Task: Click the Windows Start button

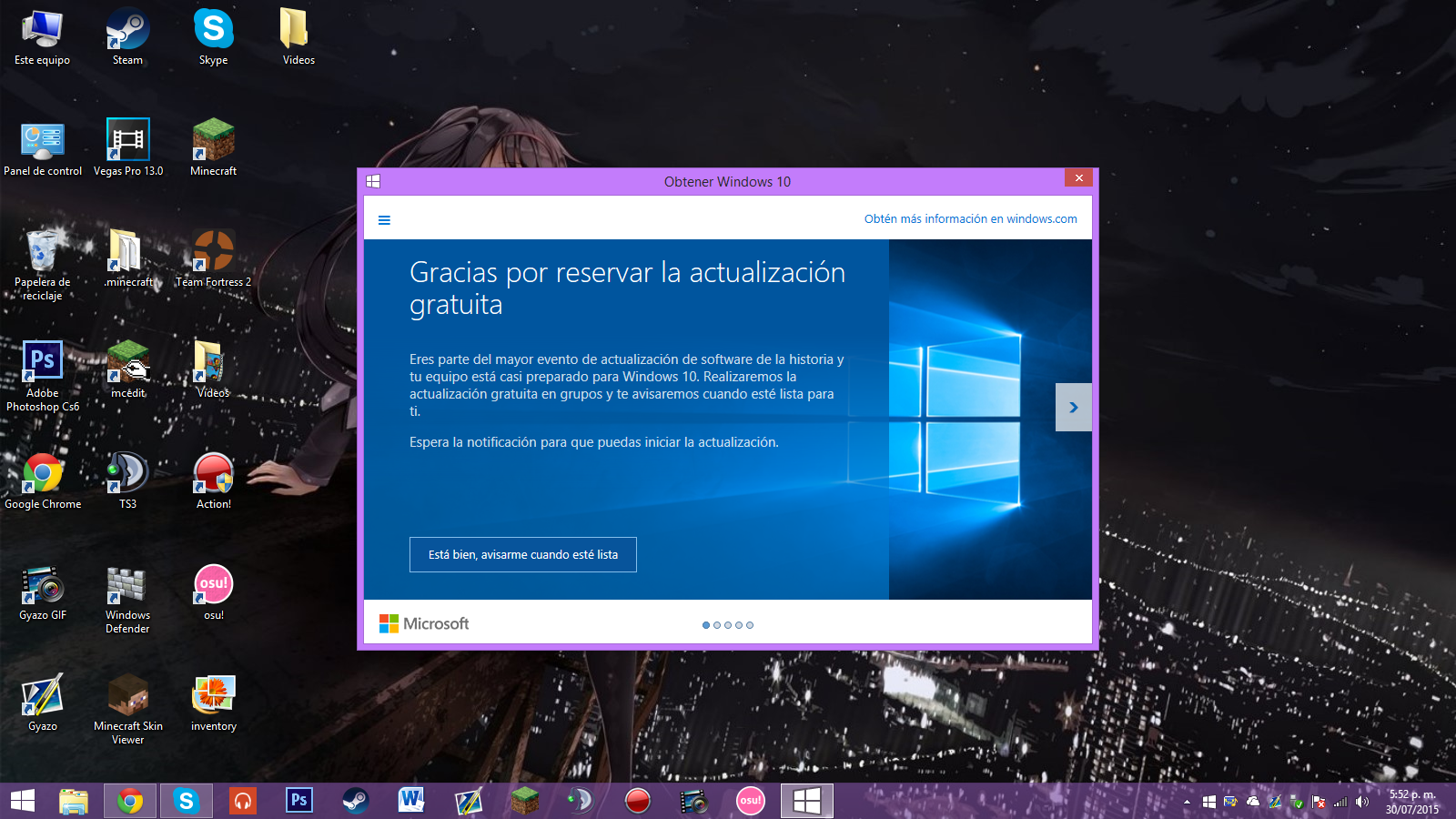Action: [23, 801]
